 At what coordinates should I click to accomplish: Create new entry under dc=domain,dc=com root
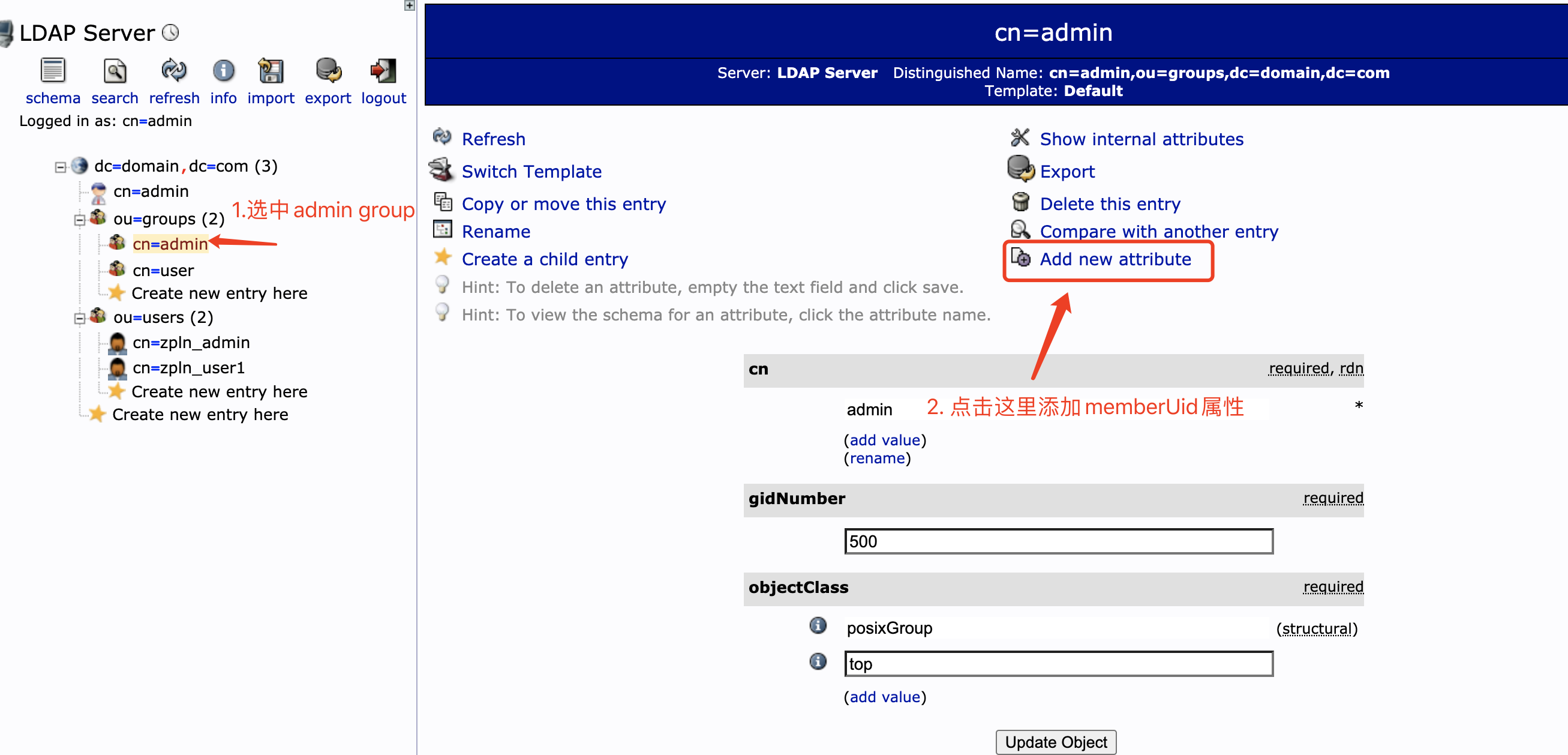point(200,415)
